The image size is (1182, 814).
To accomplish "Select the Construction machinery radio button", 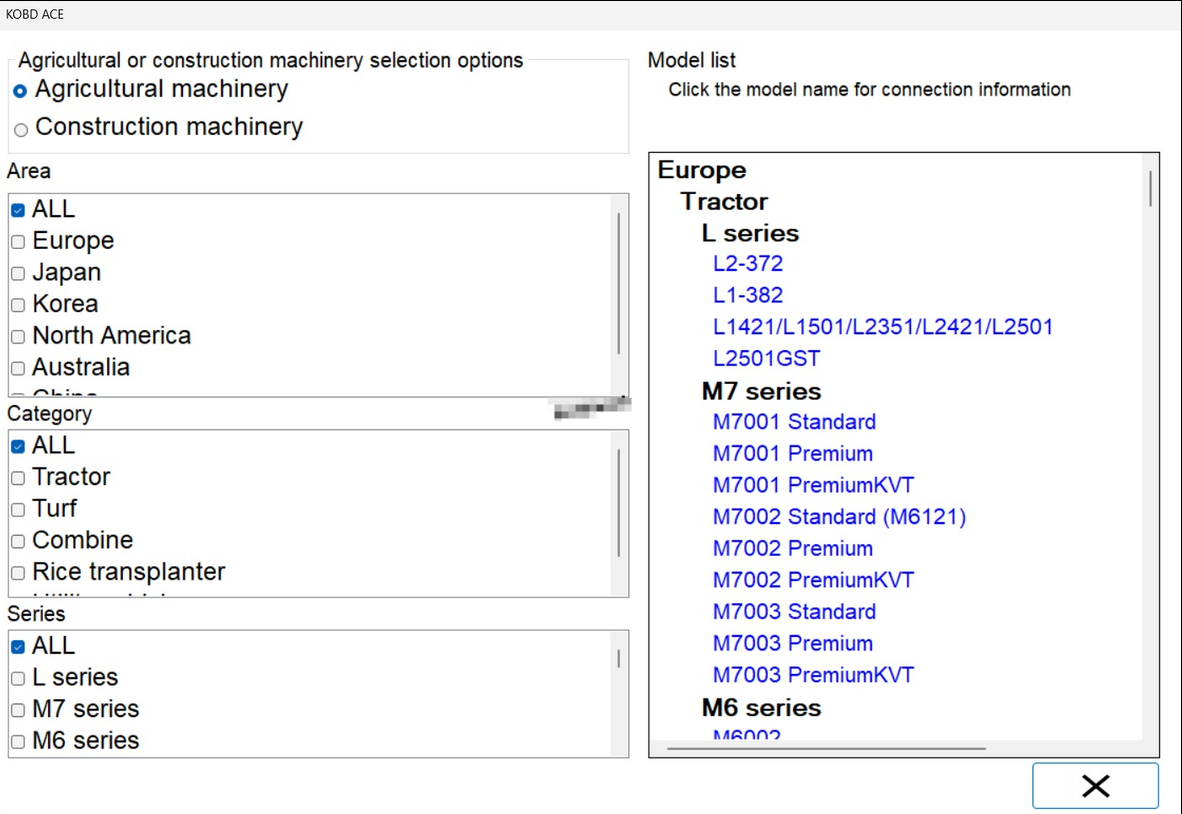I will [x=21, y=130].
